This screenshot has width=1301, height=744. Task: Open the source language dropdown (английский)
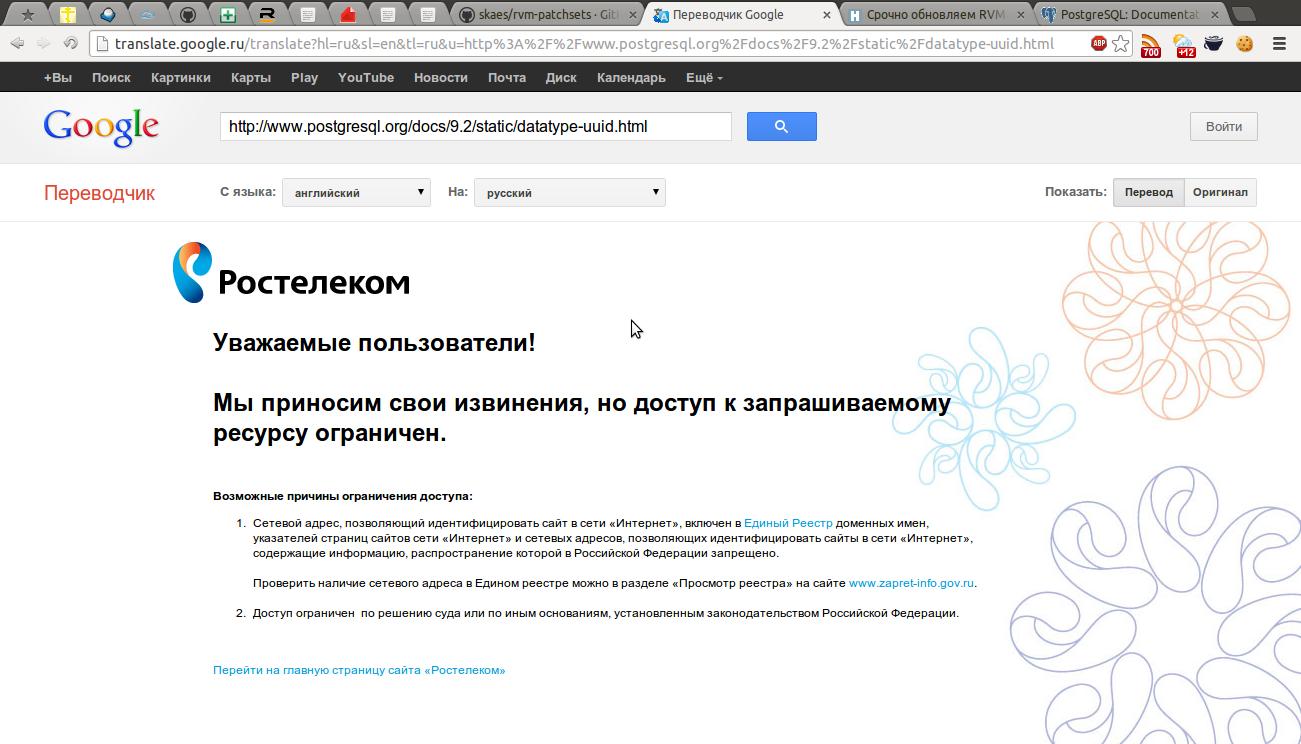[x=356, y=193]
